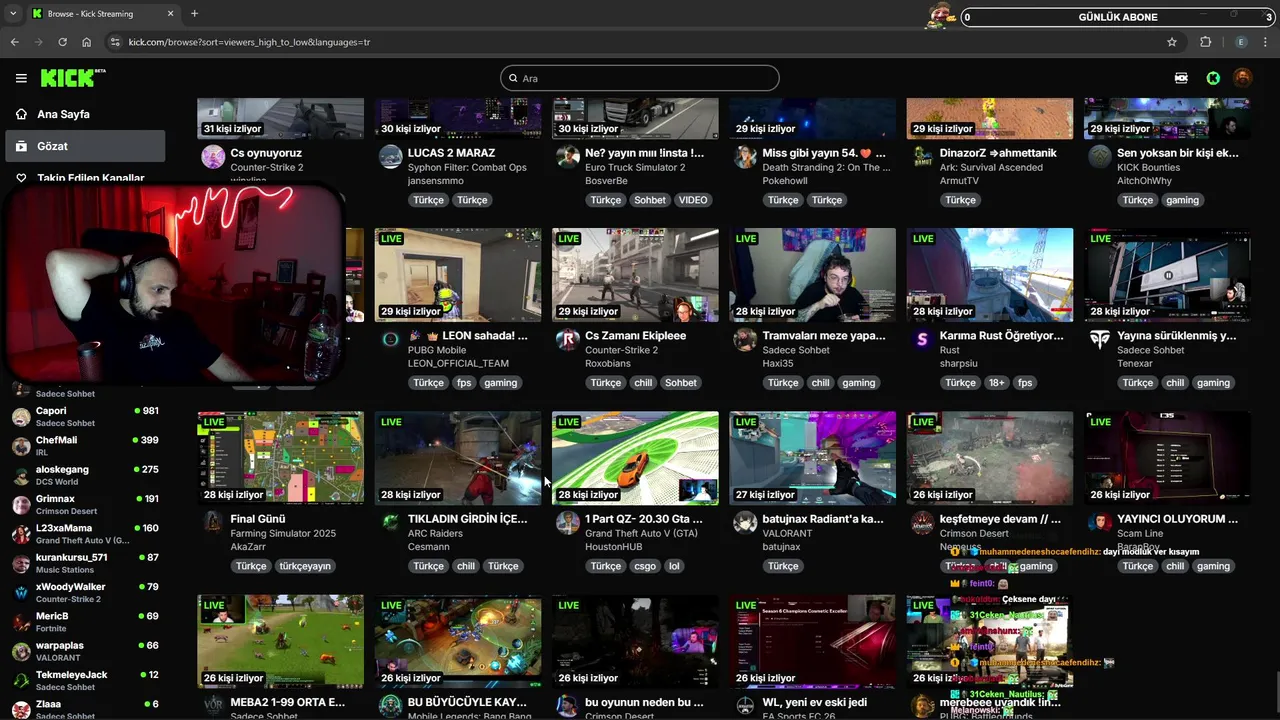Open the hamburger menu beside Kick logo

(x=21, y=78)
